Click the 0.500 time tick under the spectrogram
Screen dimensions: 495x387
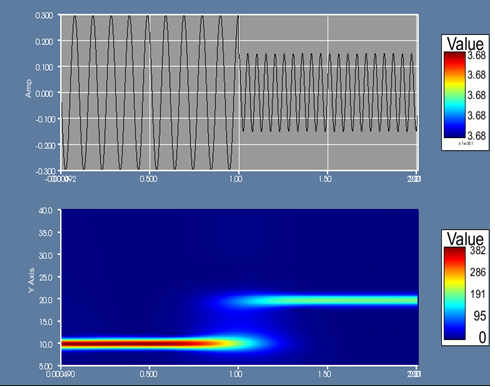[148, 374]
